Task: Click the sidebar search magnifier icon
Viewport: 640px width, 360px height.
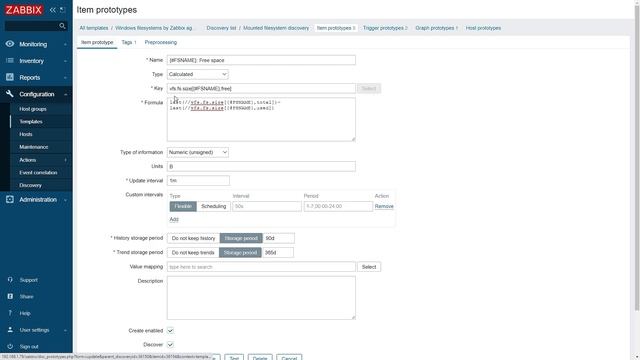Action: [x=62, y=26]
